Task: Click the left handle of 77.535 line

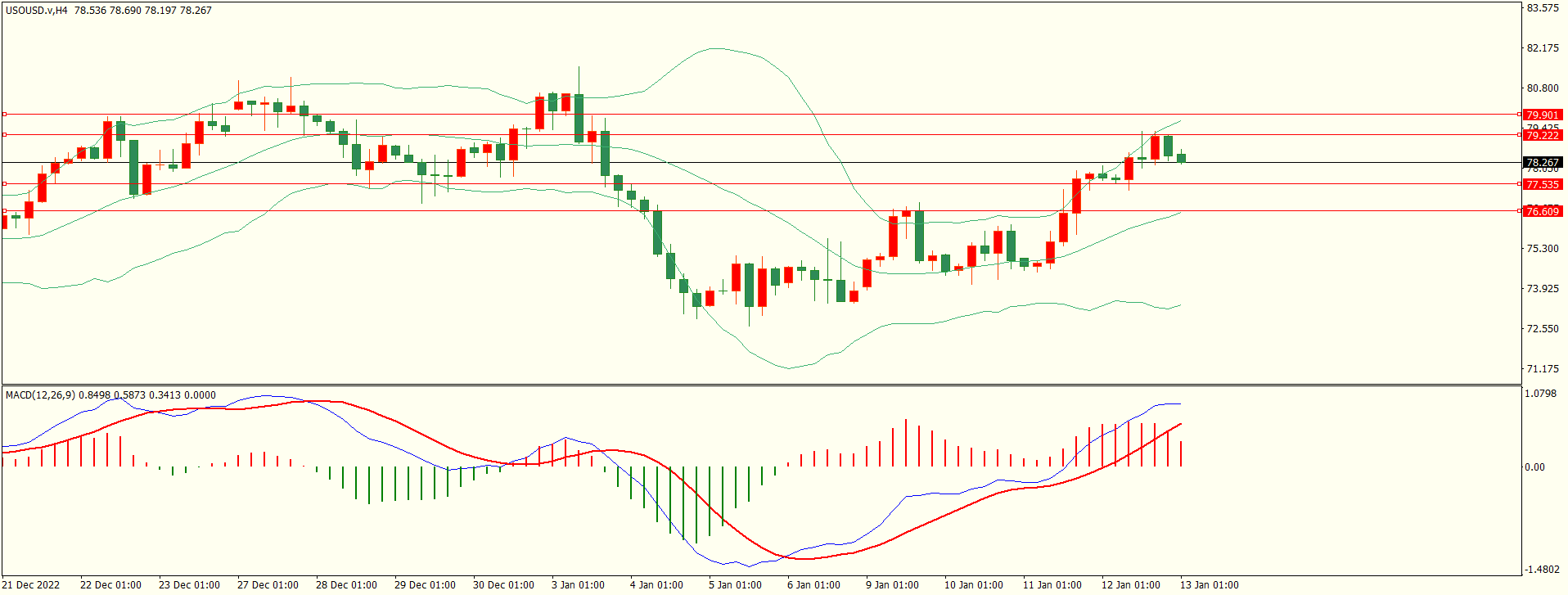Action: point(5,184)
